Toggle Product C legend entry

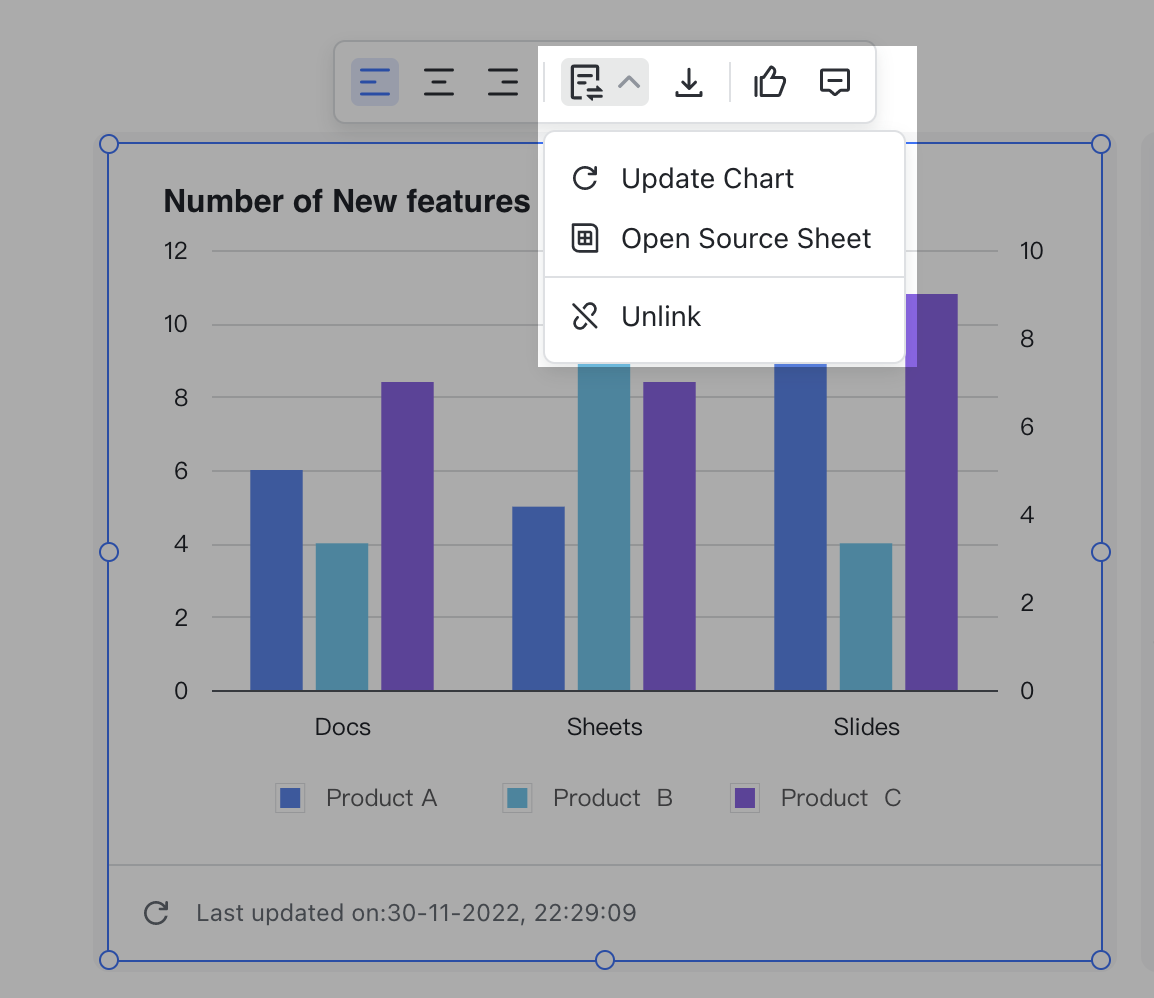click(817, 798)
